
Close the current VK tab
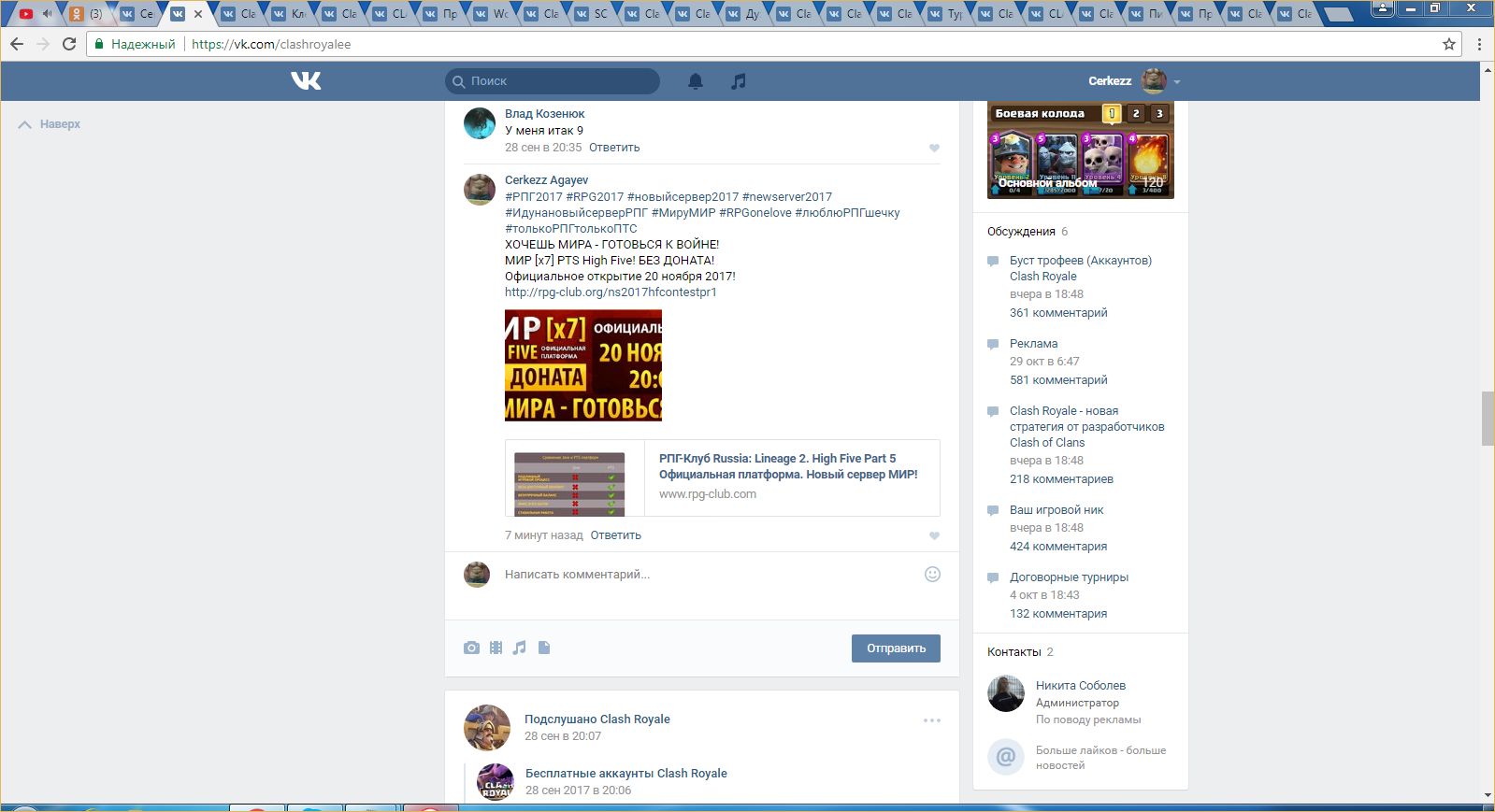198,14
